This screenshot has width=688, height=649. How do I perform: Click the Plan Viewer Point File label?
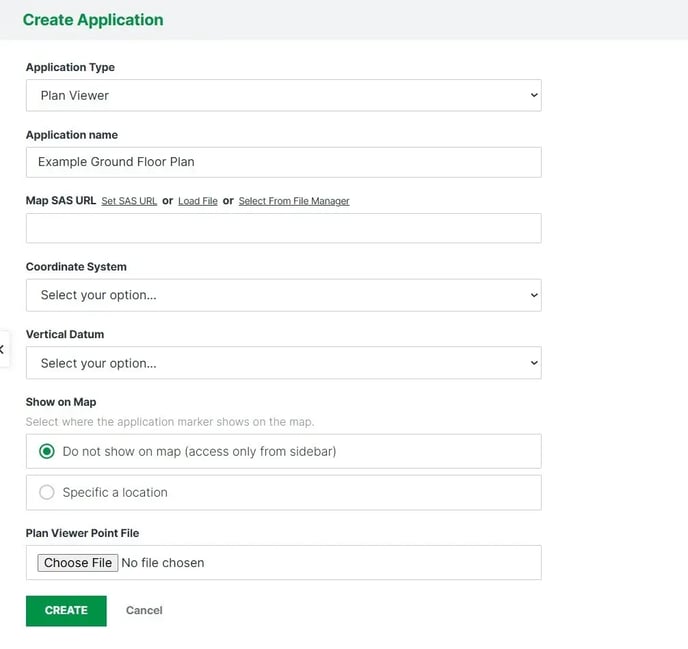point(82,533)
